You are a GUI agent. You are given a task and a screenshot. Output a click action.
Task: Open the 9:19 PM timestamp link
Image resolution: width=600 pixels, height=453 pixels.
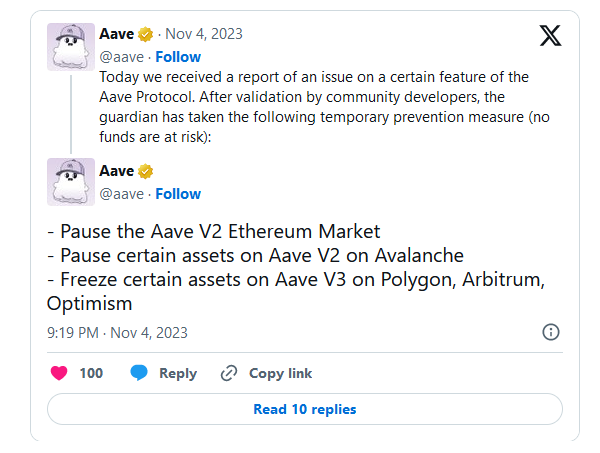(x=117, y=332)
